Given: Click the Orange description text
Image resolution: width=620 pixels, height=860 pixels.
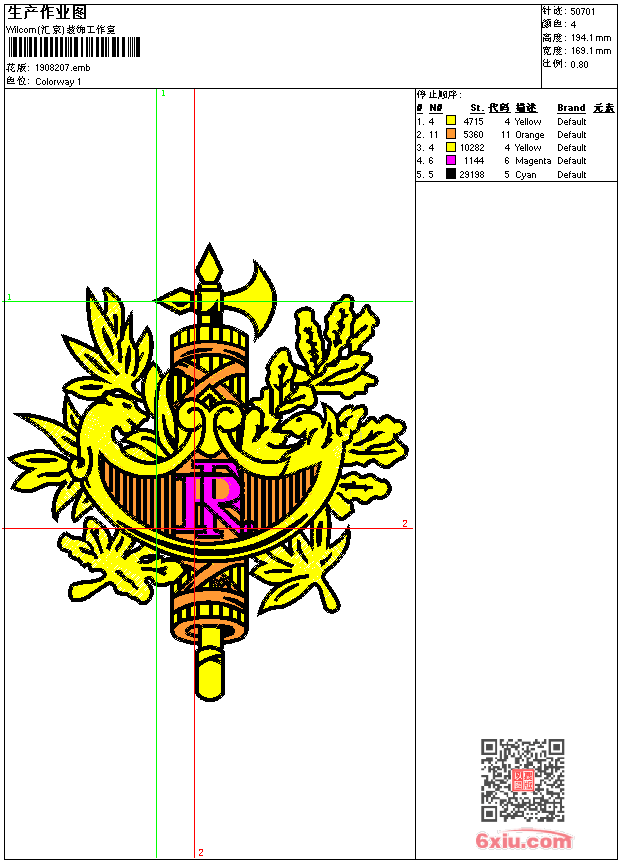Looking at the screenshot, I should point(529,135).
